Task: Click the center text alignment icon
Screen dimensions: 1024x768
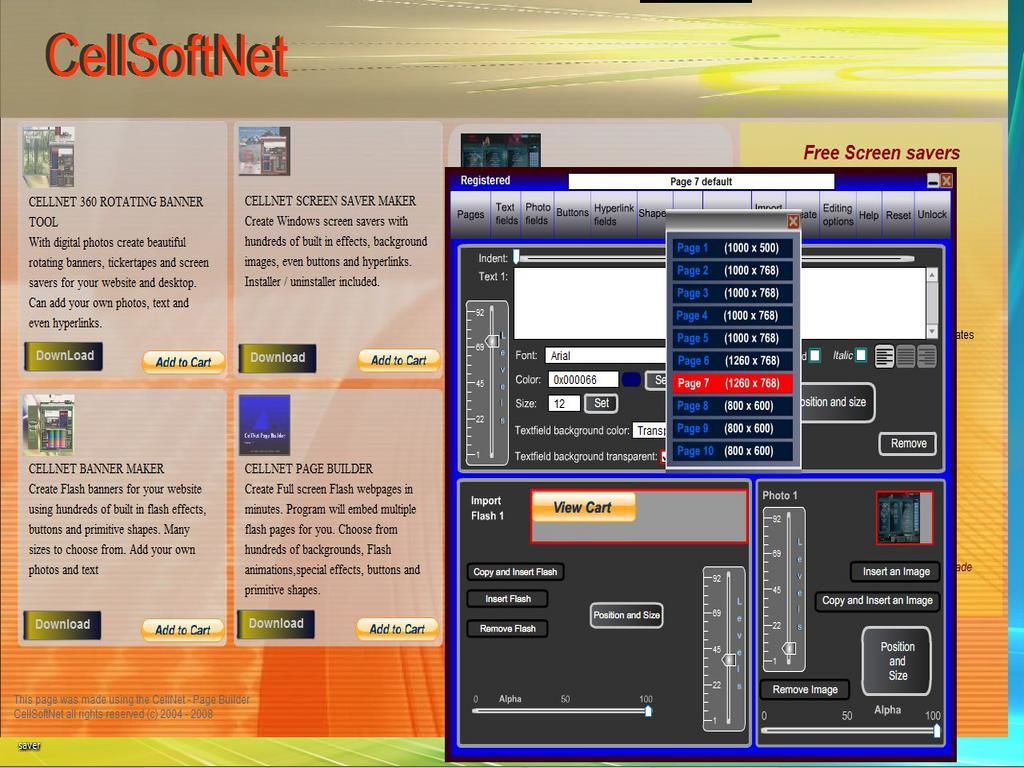Action: pyautogui.click(x=905, y=356)
